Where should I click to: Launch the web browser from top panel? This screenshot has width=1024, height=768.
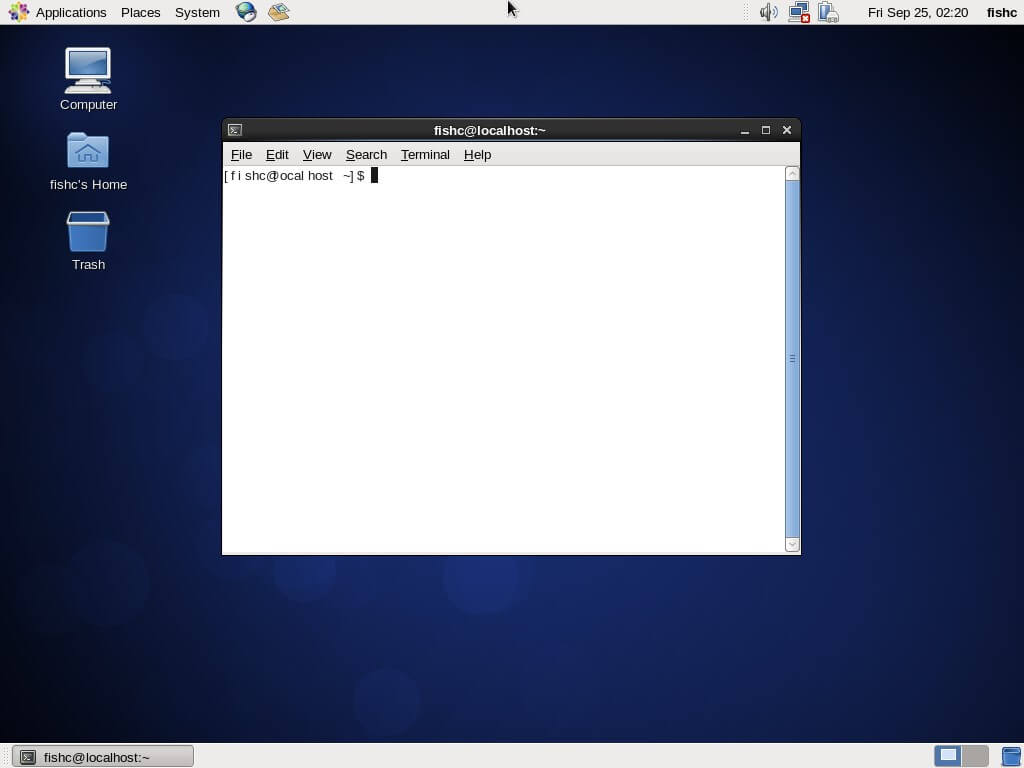246,12
